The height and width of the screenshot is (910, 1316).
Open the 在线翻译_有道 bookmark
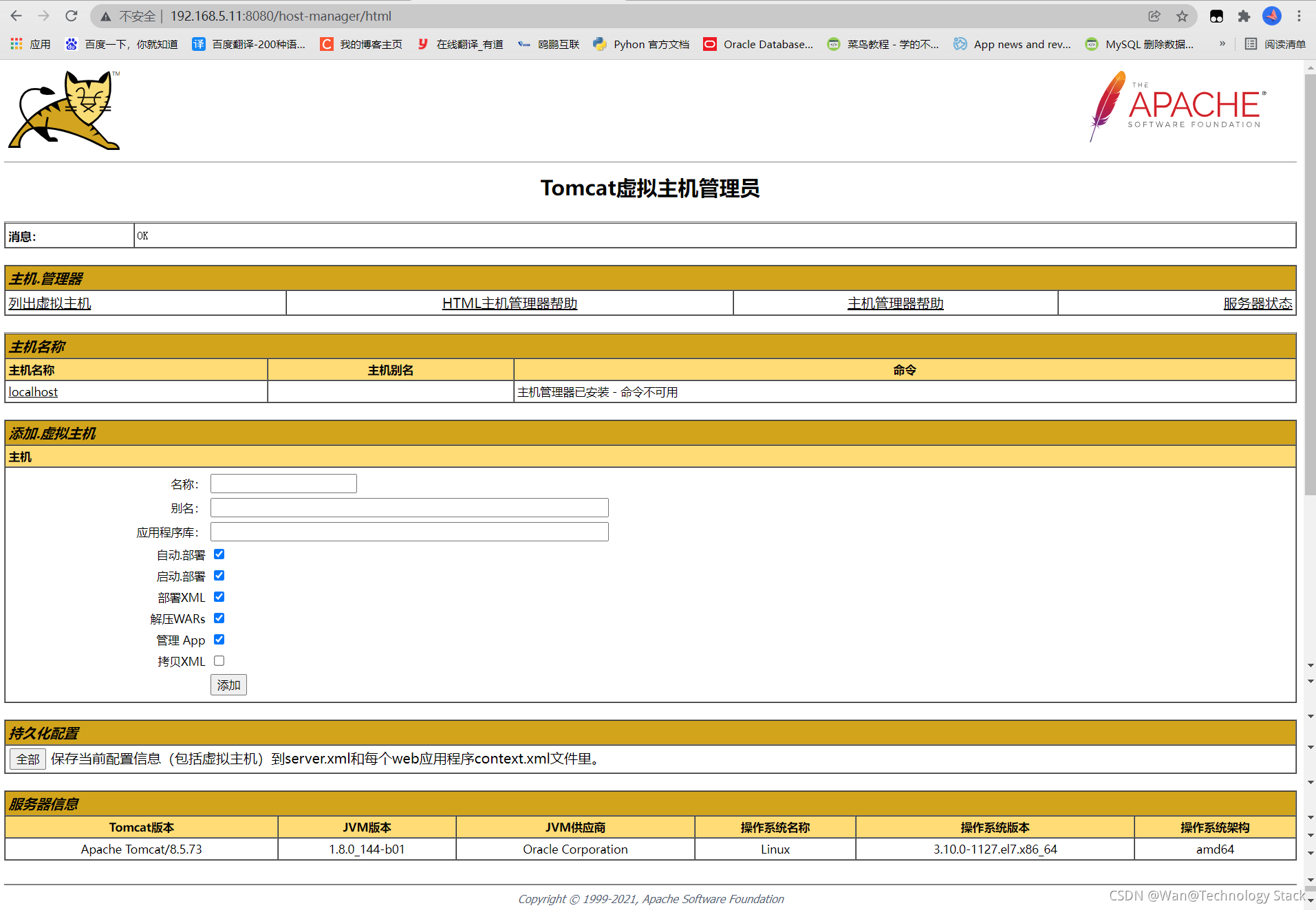460,44
